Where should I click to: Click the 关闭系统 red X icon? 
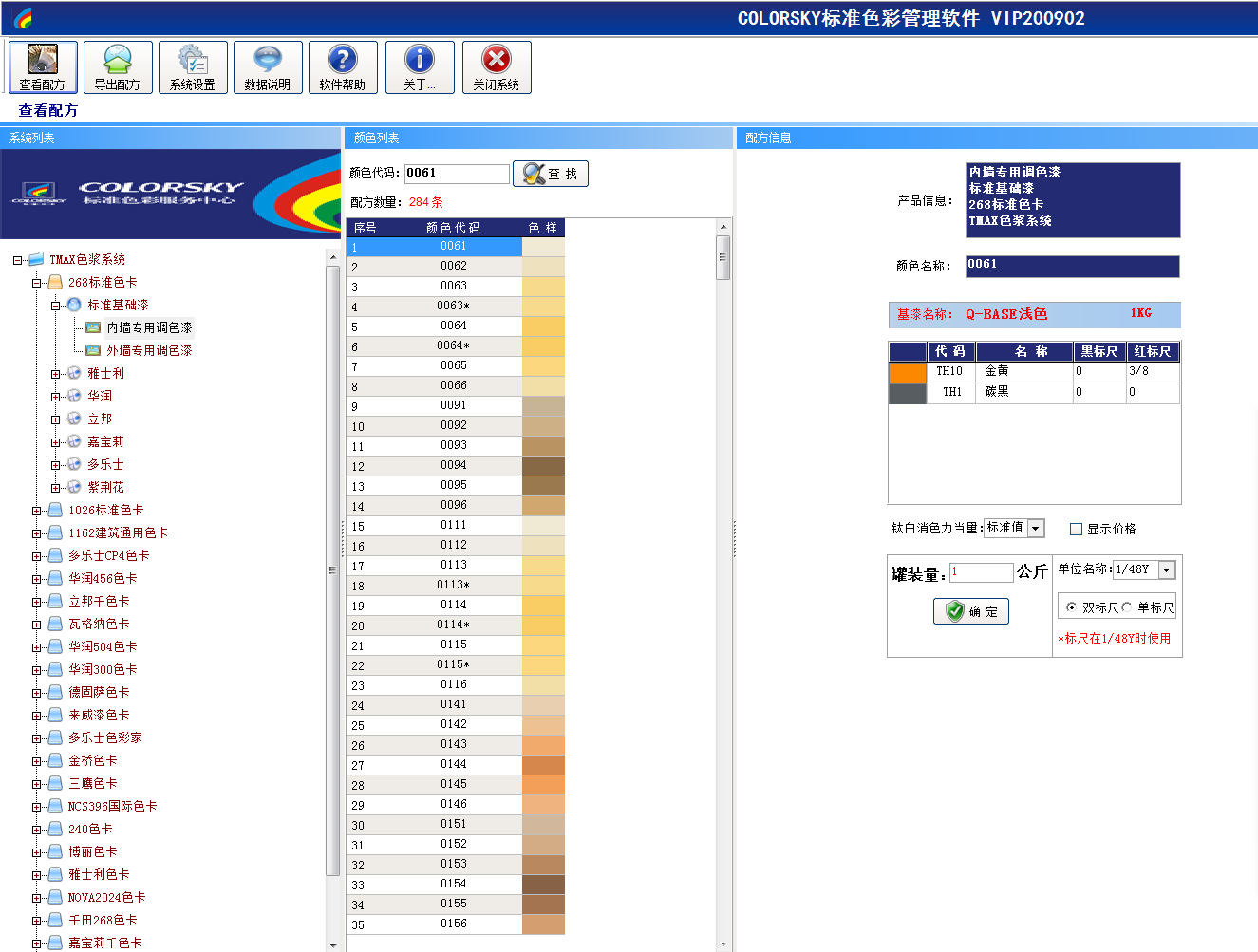497,67
